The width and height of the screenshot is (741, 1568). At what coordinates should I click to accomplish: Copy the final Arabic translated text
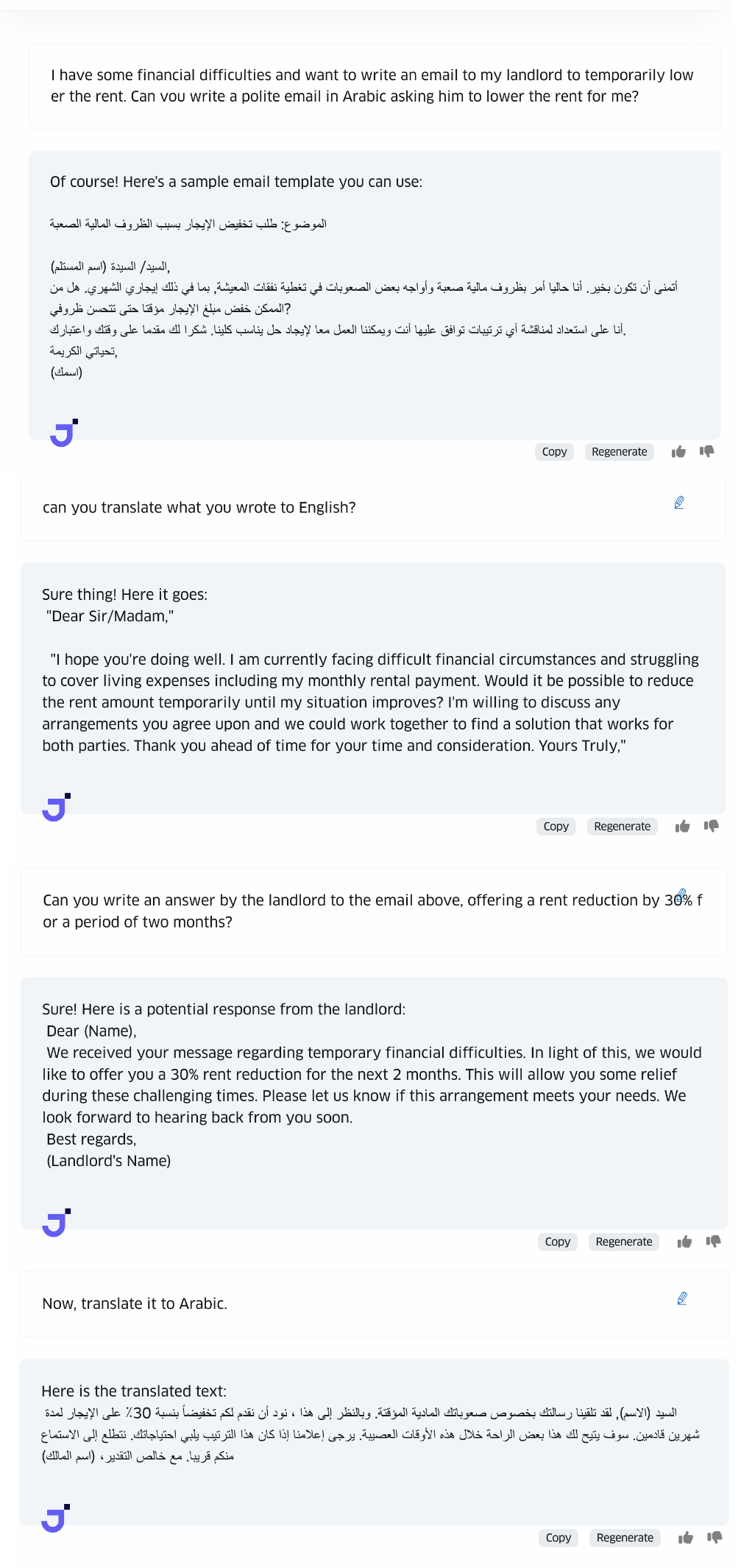click(559, 1538)
